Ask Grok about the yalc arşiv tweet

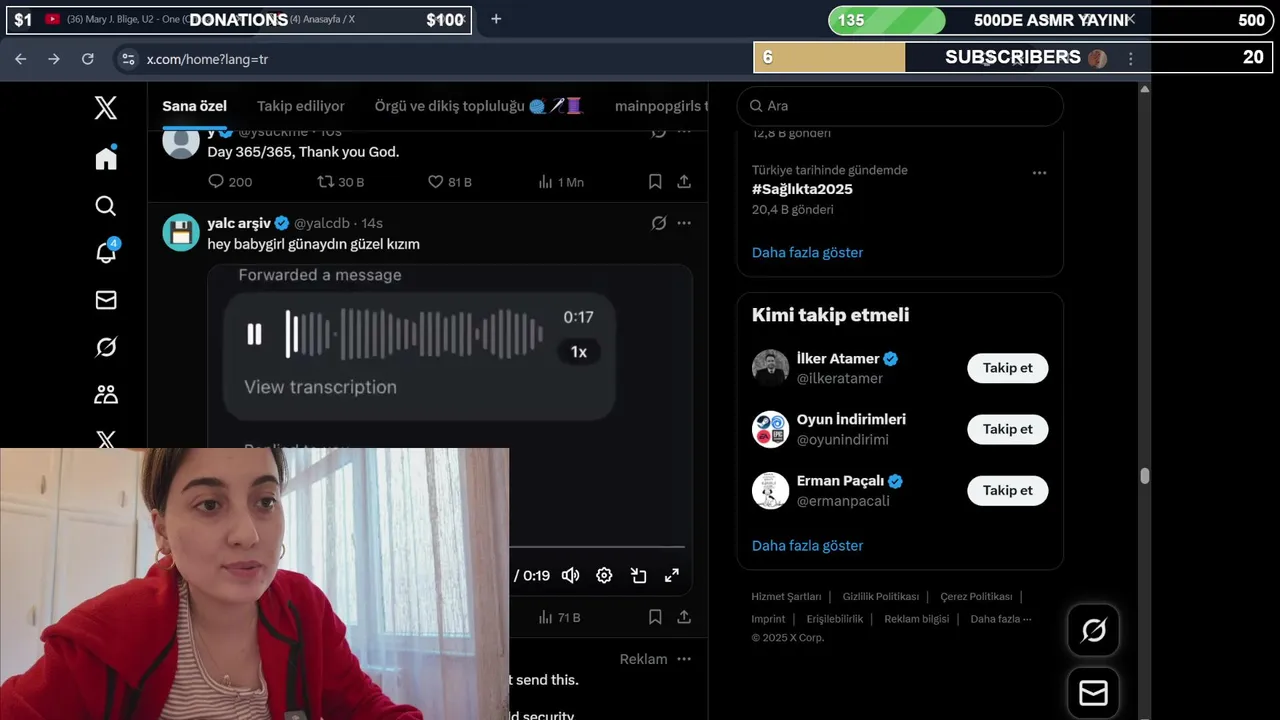[658, 223]
